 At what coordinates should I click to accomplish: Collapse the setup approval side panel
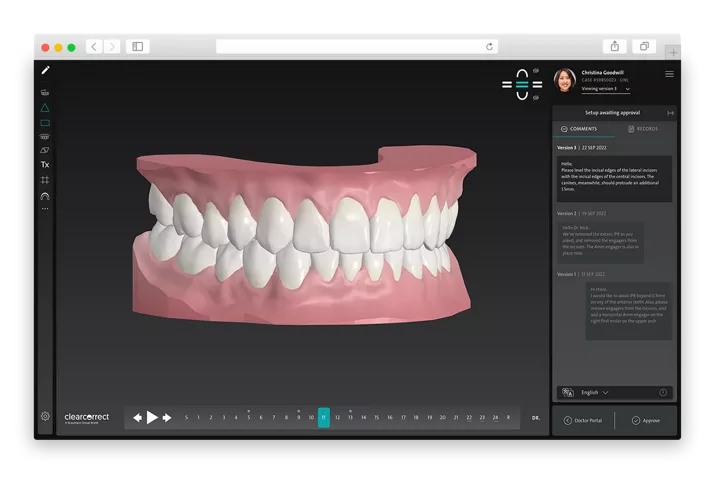coord(670,113)
